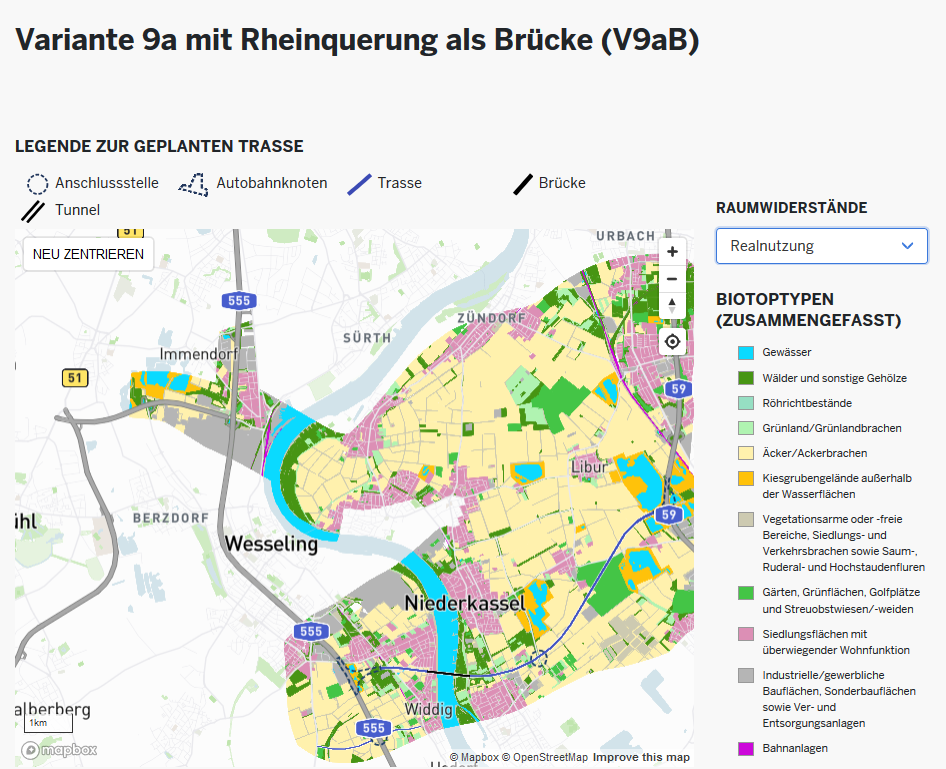Viewport: 946px width, 769px height.
Task: Click the Variante 9a page title
Action: click(357, 40)
